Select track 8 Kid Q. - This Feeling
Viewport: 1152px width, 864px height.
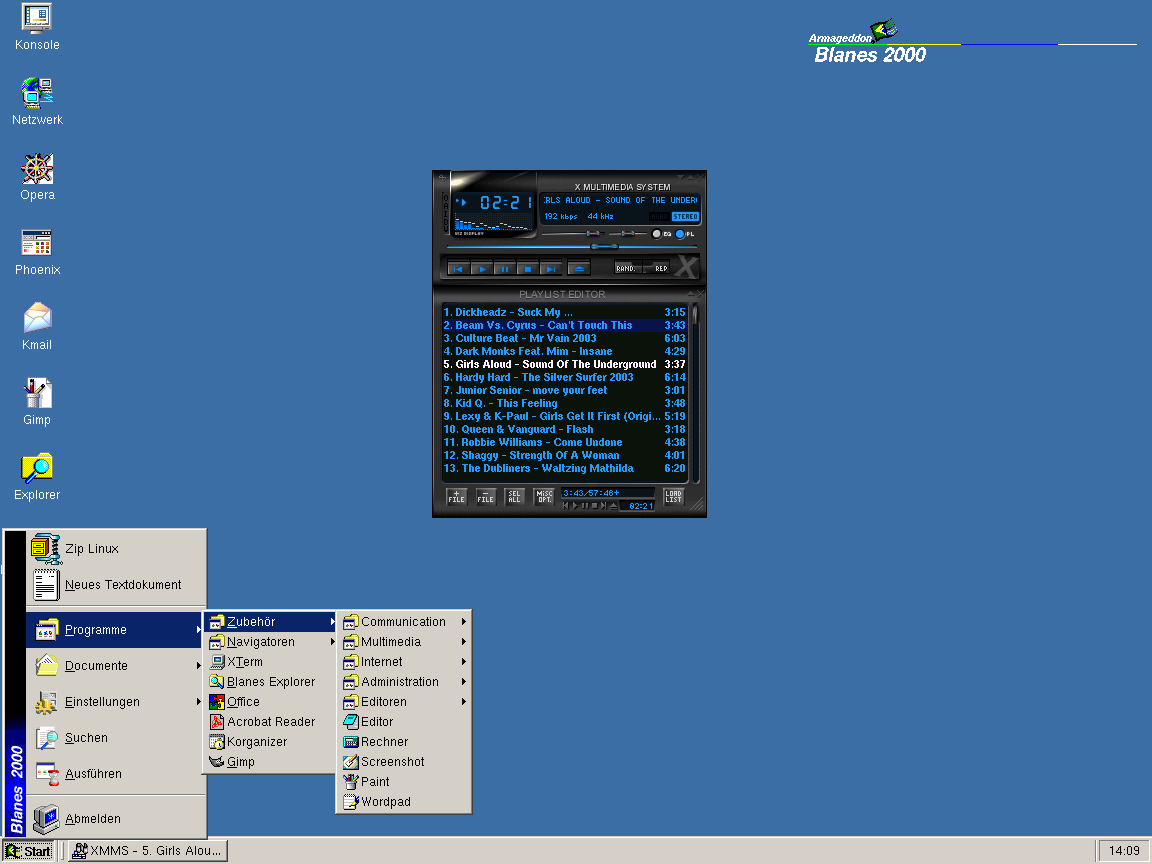click(564, 403)
